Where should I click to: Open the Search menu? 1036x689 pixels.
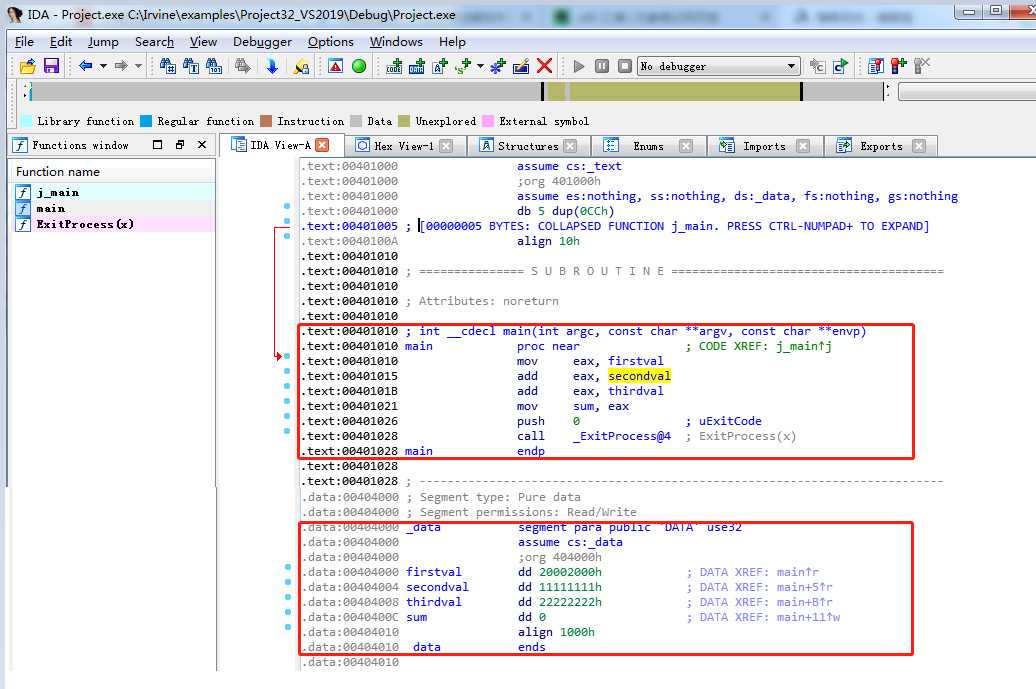coord(154,42)
